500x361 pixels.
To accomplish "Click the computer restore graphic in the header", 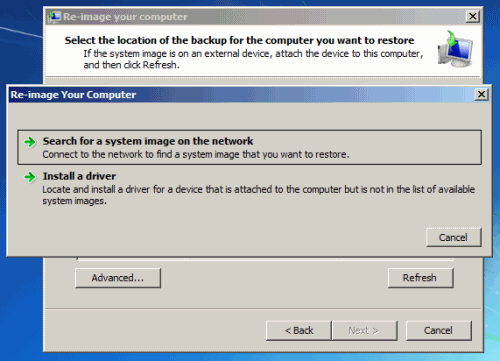I will click(x=455, y=49).
